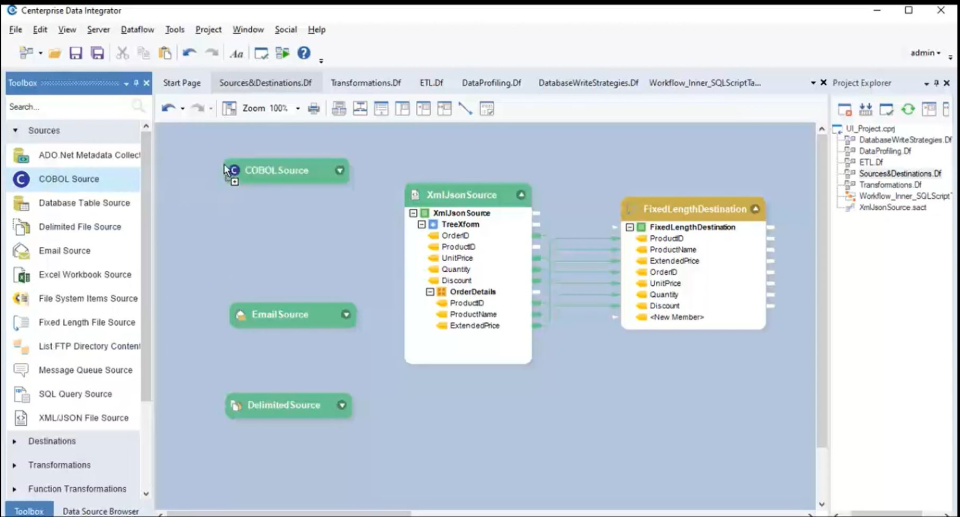Start the dataflow with the run icon
Screen dimensions: 960x517
point(282,53)
